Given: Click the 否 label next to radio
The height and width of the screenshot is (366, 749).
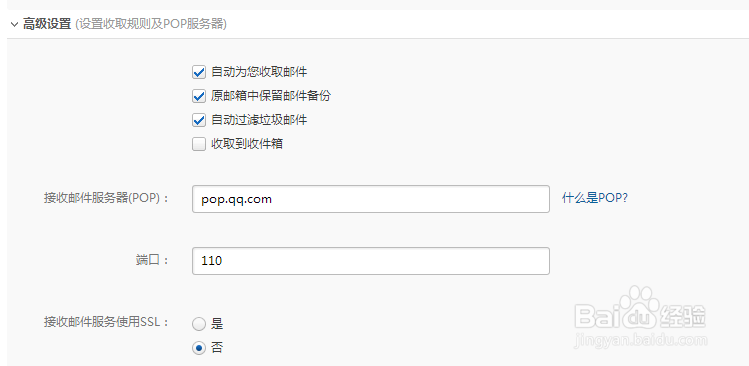Looking at the screenshot, I should 217,348.
